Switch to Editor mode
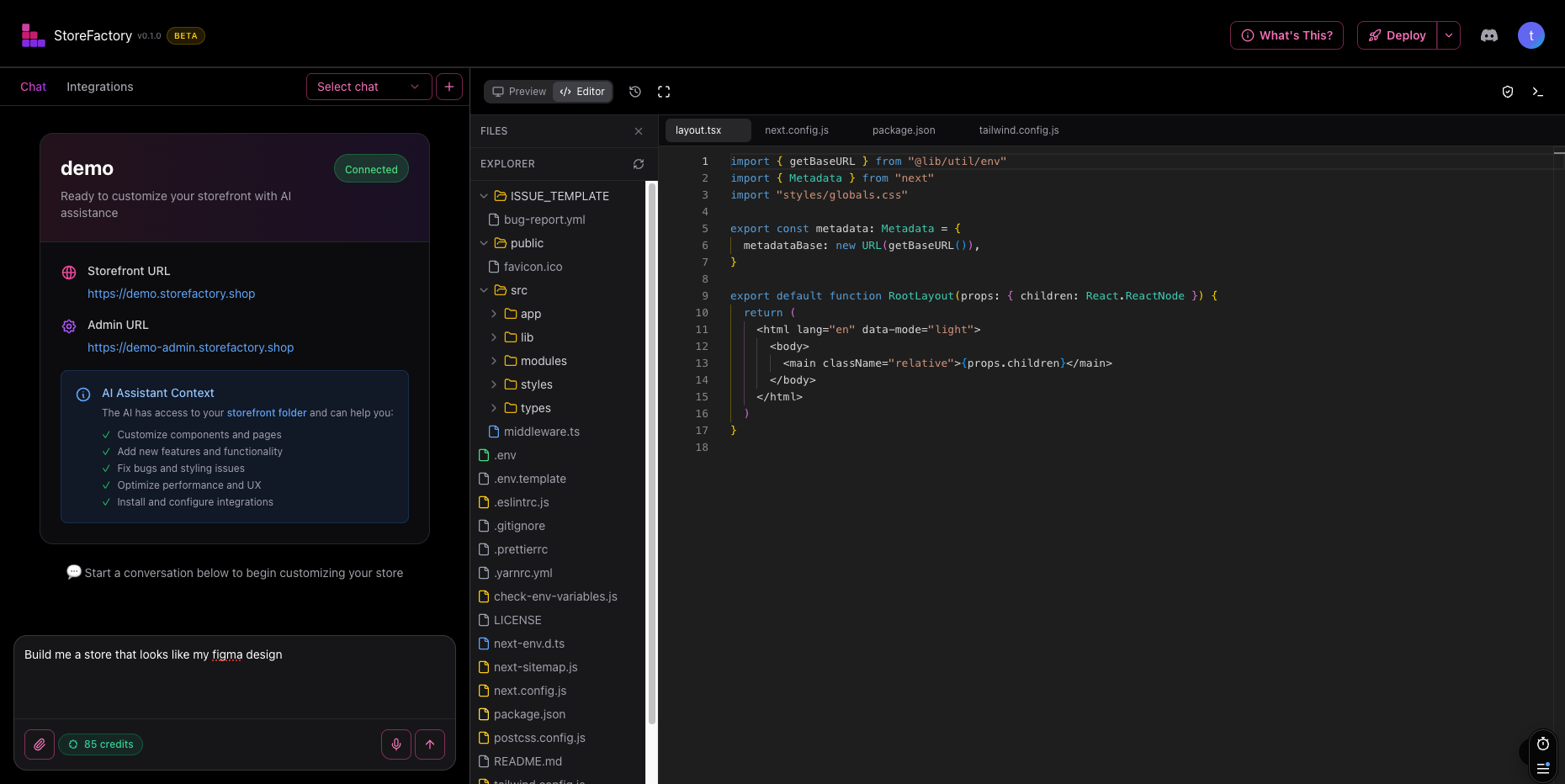1565x784 pixels. (x=582, y=92)
